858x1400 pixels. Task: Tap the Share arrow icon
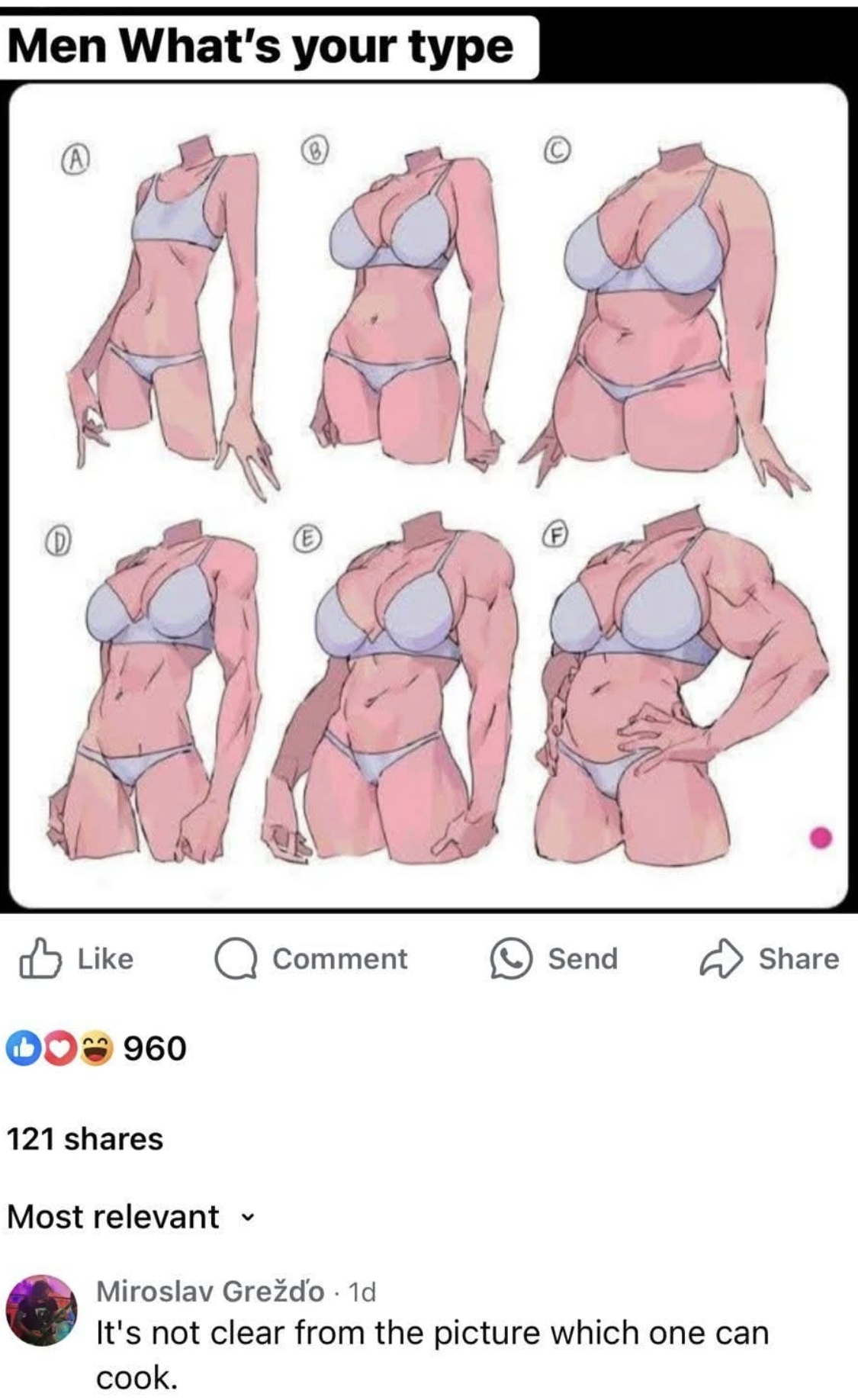(721, 960)
